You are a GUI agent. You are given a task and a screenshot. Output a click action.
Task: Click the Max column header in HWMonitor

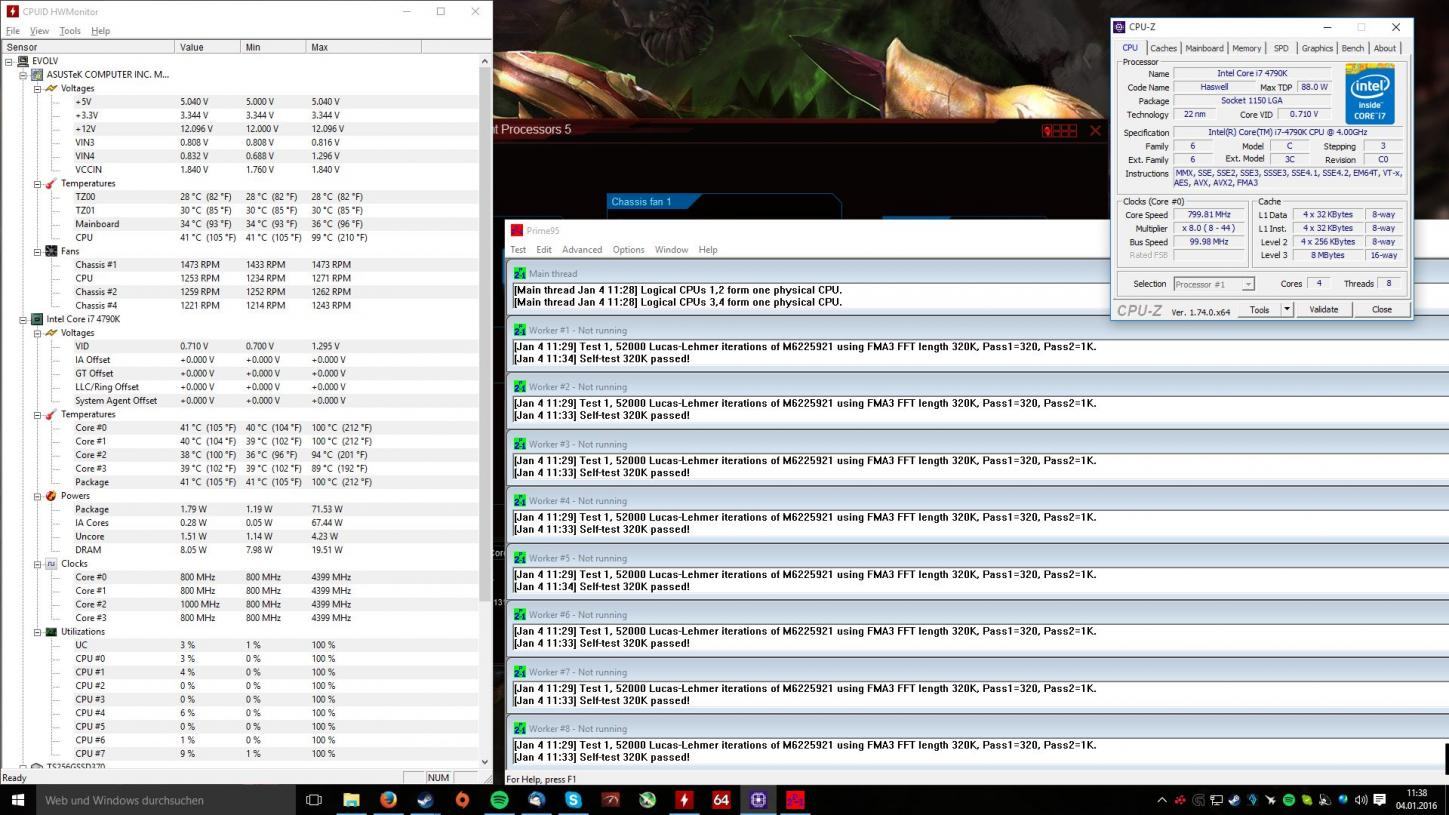[363, 47]
